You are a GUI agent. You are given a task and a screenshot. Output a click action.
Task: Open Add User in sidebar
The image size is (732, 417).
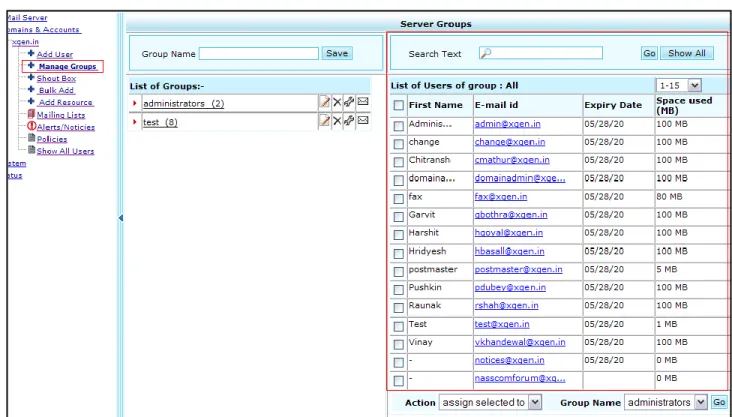tap(55, 54)
